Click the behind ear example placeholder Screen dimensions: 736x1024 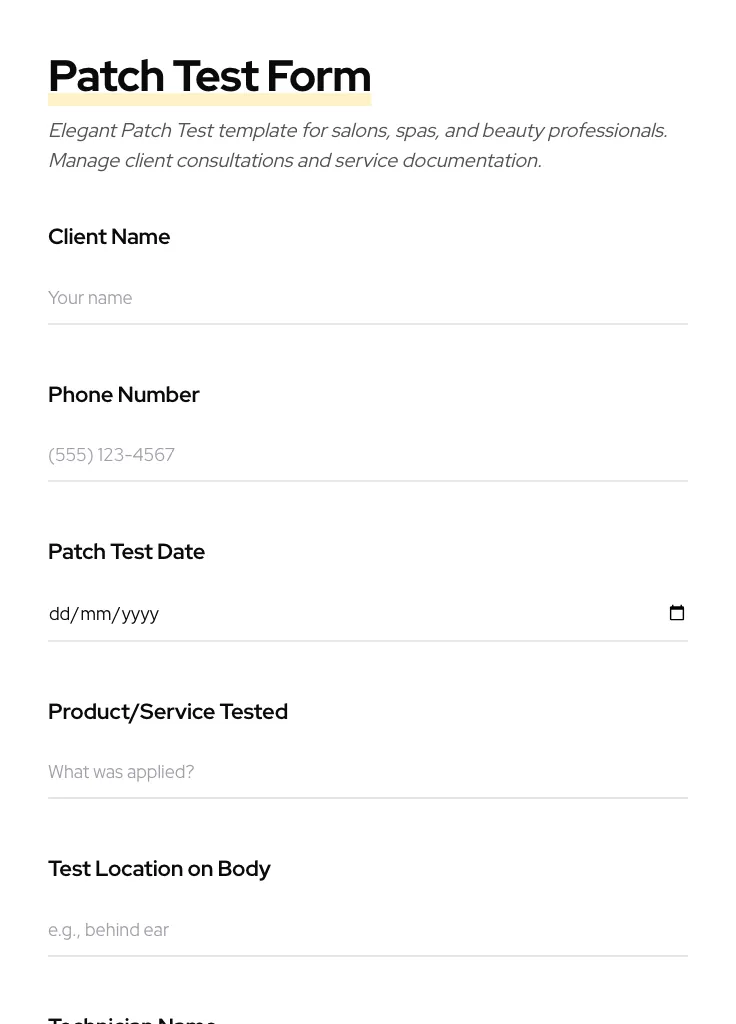(x=109, y=930)
